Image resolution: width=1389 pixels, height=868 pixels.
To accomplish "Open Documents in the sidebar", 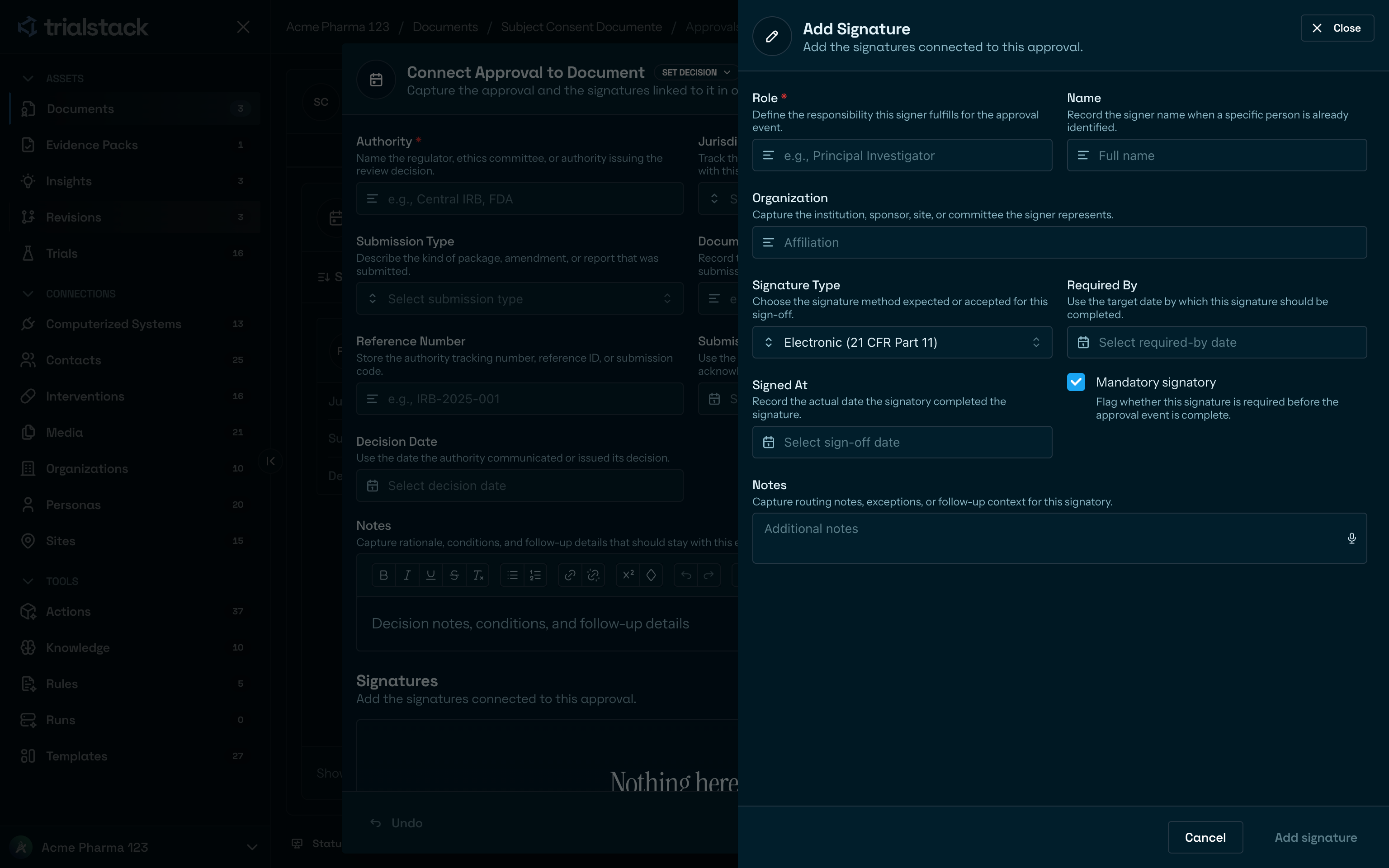I will (134, 109).
